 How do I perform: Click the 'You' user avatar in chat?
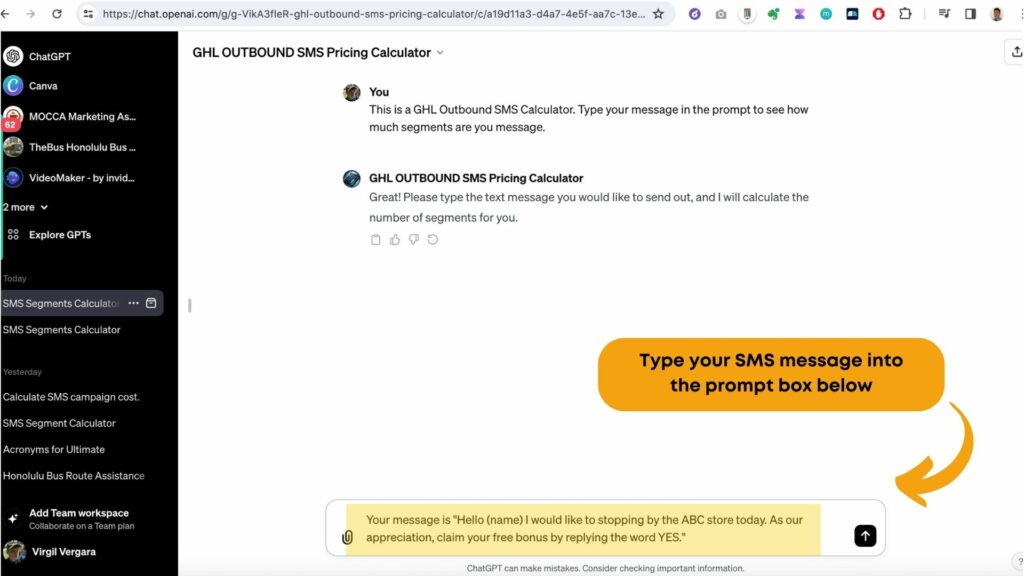point(351,92)
